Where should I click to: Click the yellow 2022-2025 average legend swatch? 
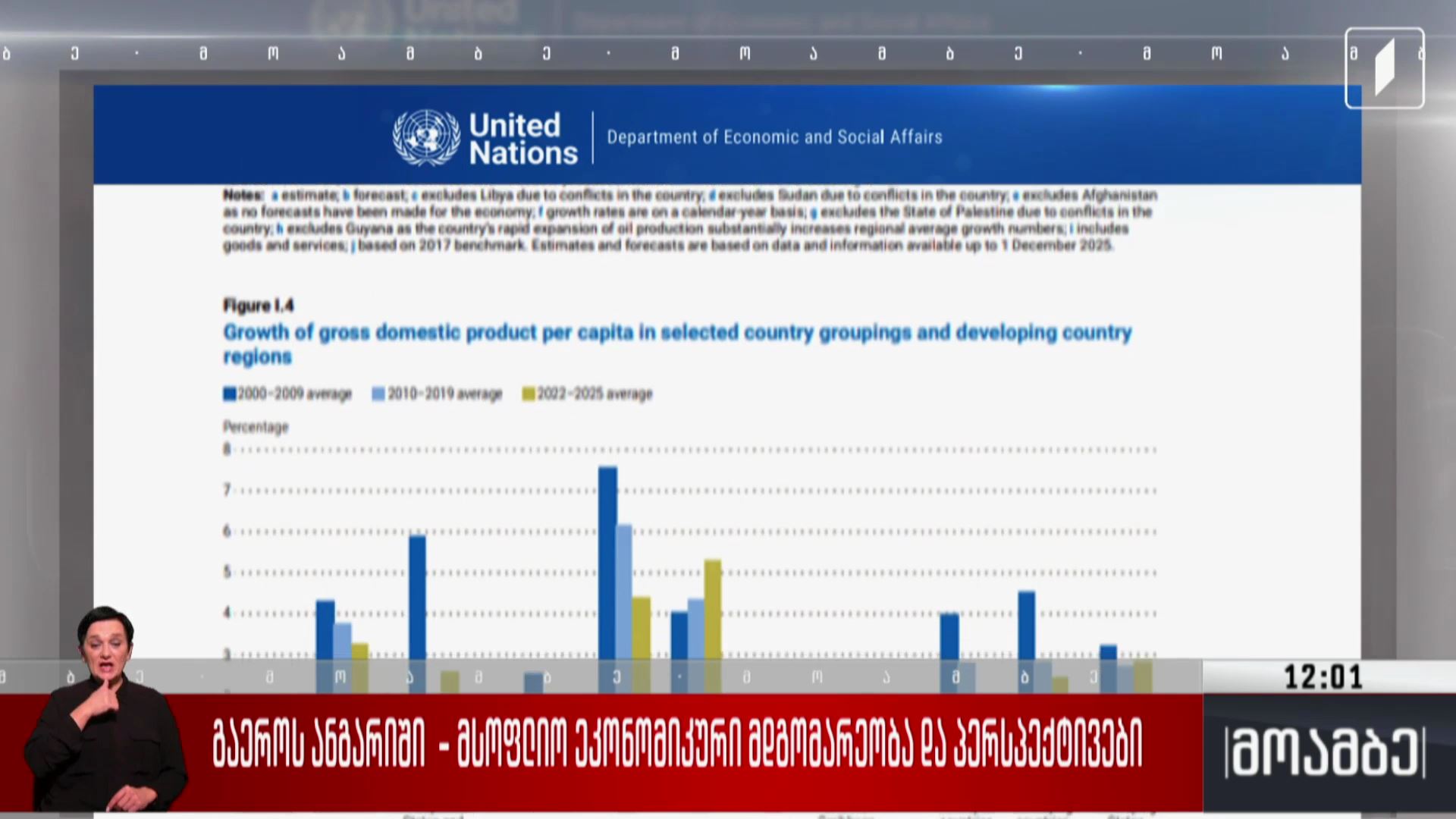(x=529, y=394)
